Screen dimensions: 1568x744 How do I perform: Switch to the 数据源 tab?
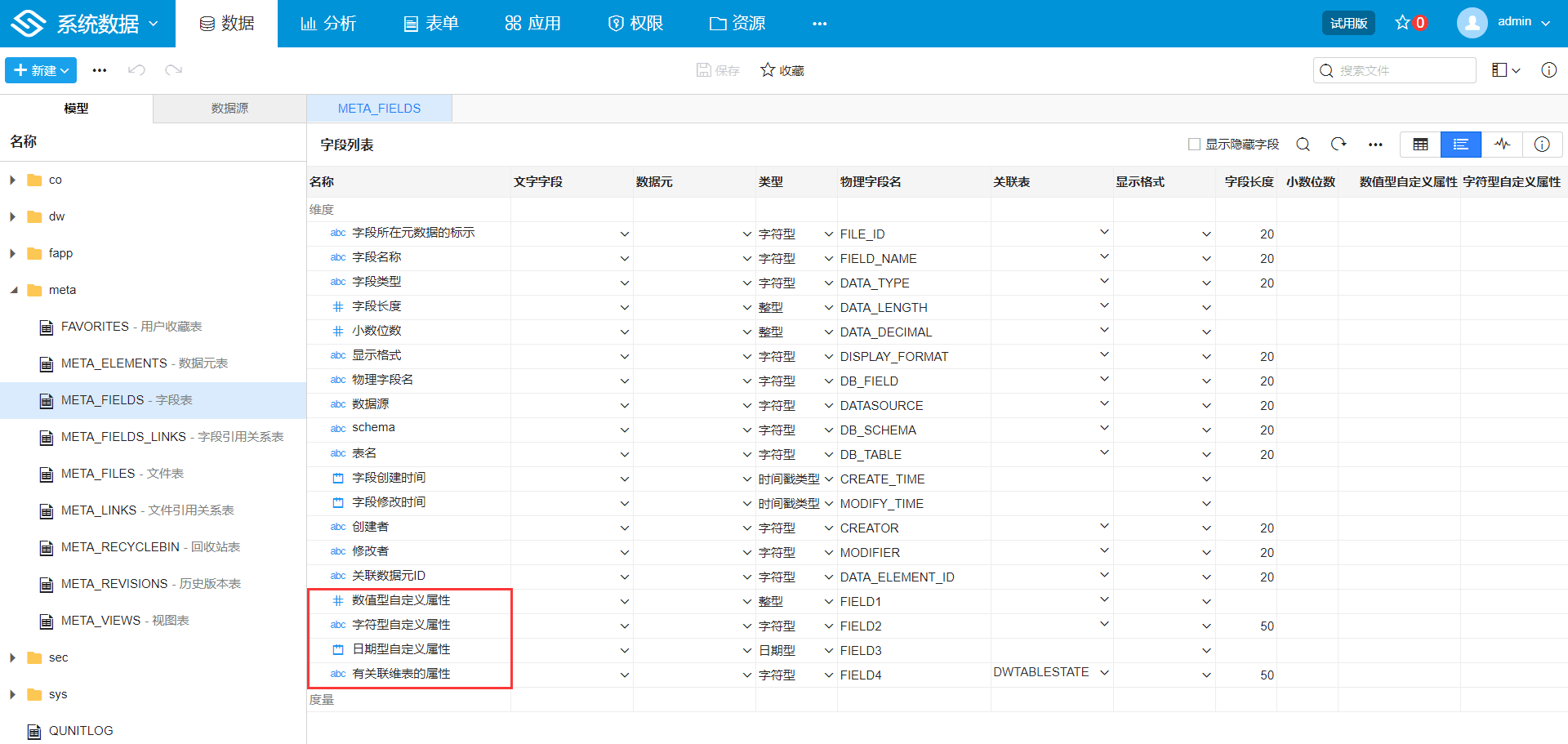(x=229, y=109)
